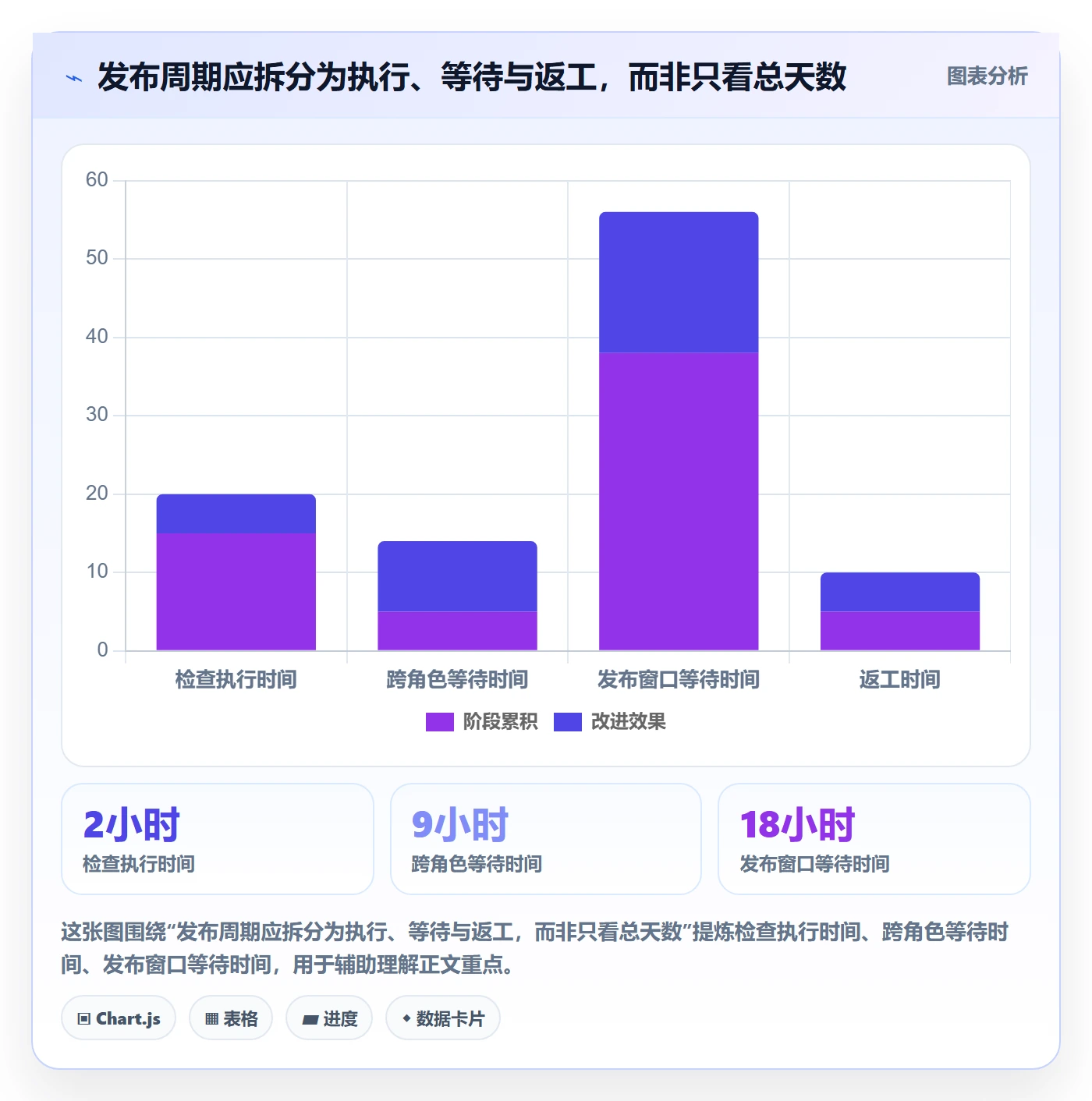1092x1101 pixels.
Task: Click the blue segment of 返工时间 bar
Action: click(x=900, y=592)
